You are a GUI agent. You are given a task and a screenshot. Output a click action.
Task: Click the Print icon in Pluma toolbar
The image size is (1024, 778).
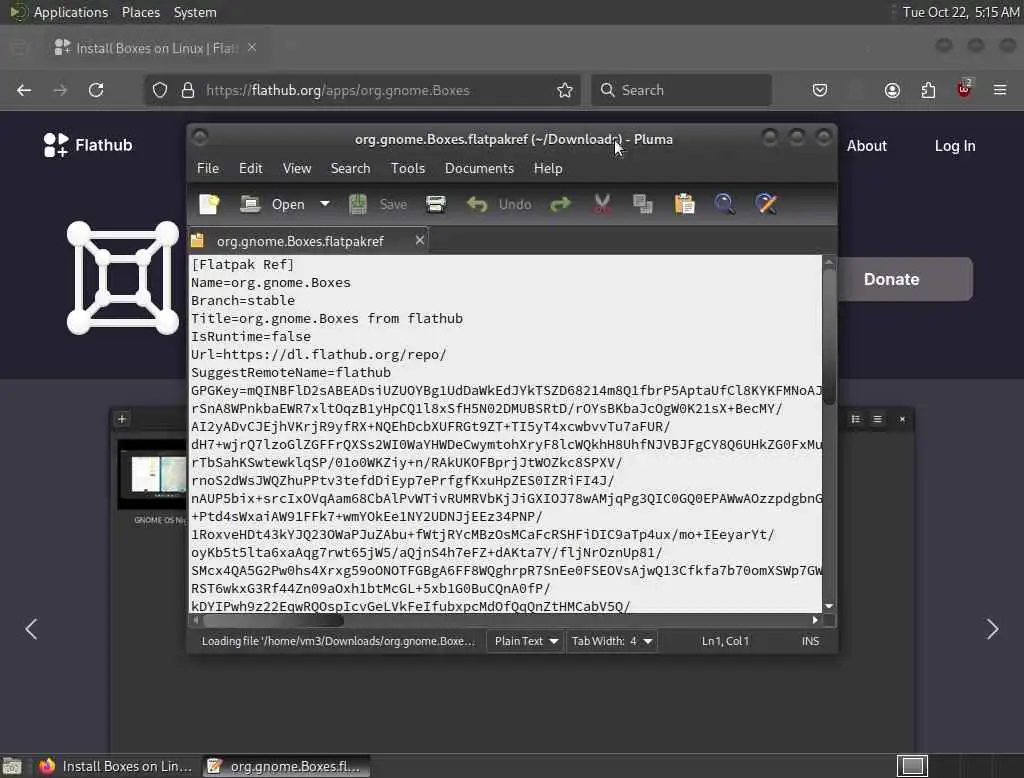tap(436, 204)
